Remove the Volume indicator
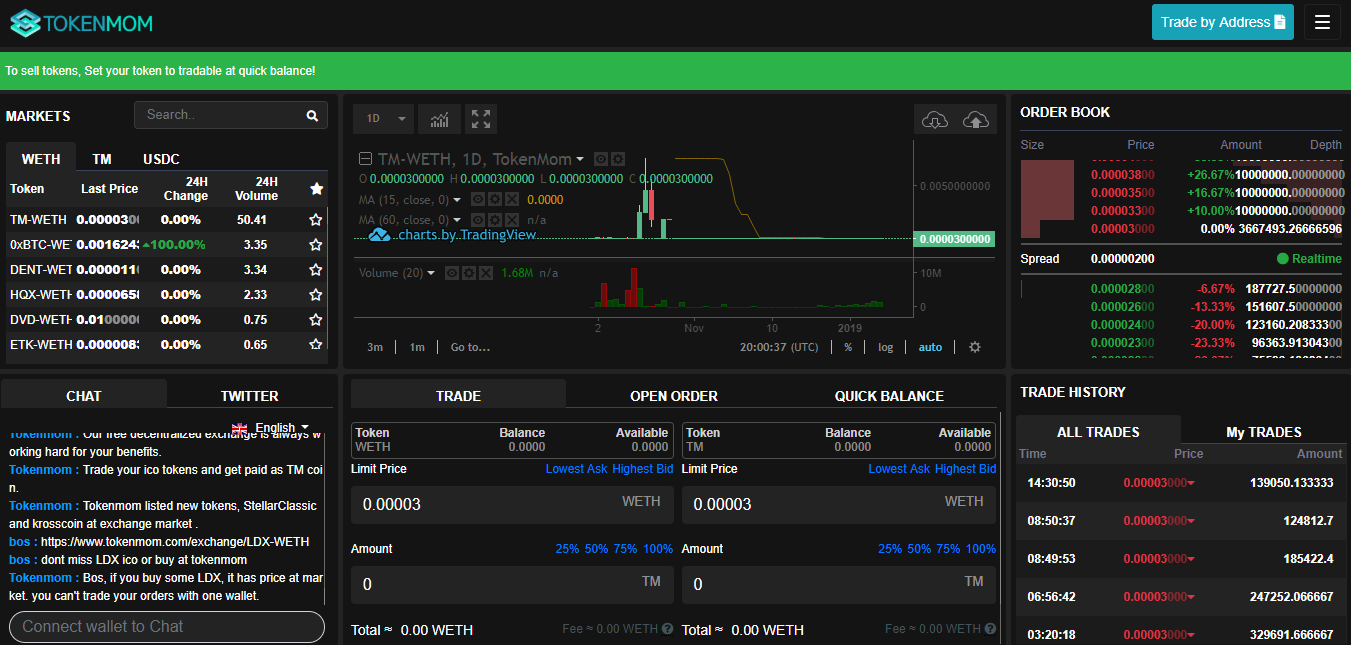 coord(486,273)
